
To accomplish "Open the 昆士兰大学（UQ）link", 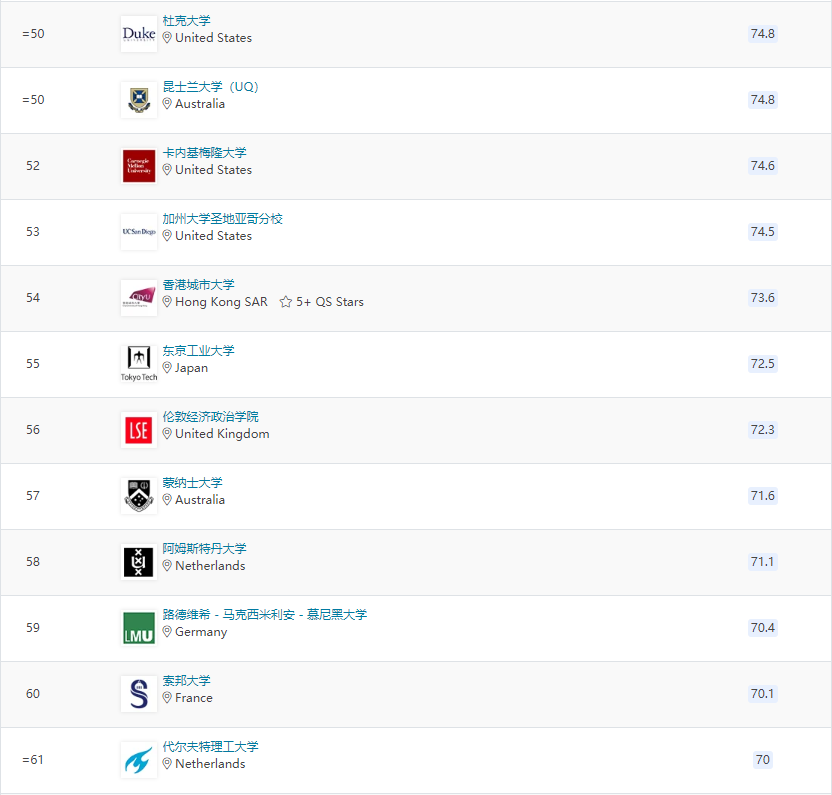I will tap(211, 87).
